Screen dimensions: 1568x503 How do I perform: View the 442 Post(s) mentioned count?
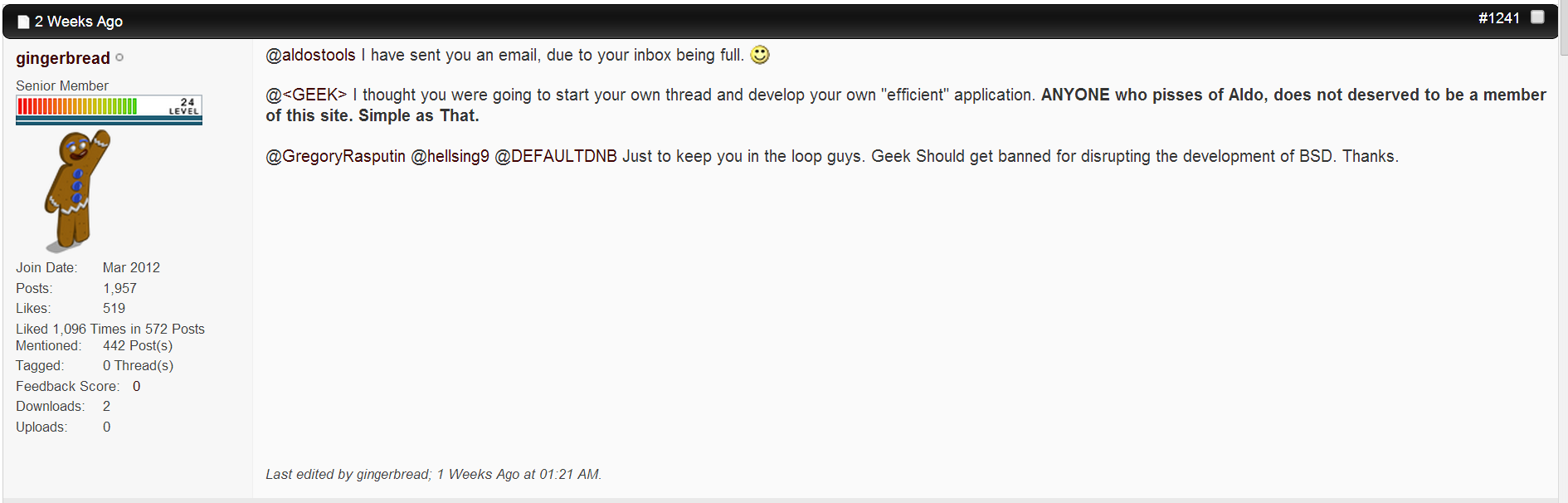138,345
